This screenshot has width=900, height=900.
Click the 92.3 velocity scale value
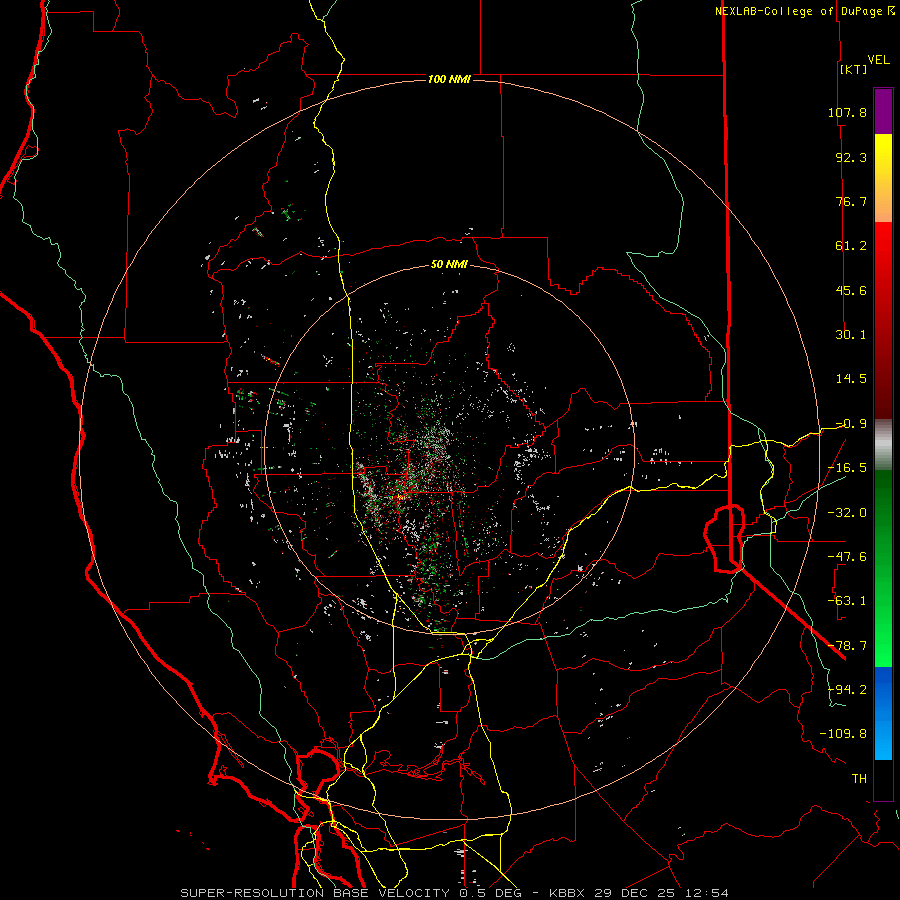coord(851,157)
